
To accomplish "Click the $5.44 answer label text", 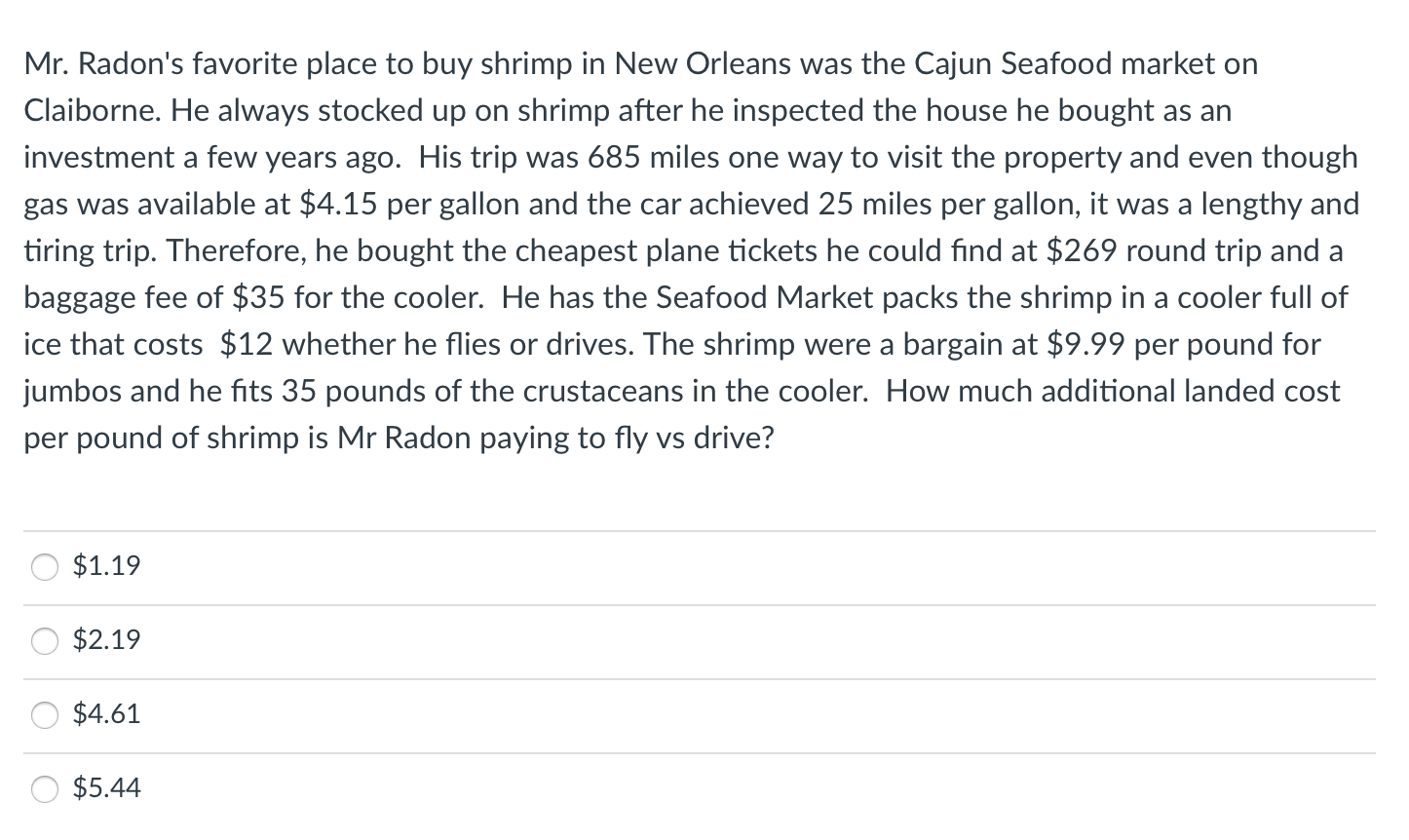I will pyautogui.click(x=105, y=788).
